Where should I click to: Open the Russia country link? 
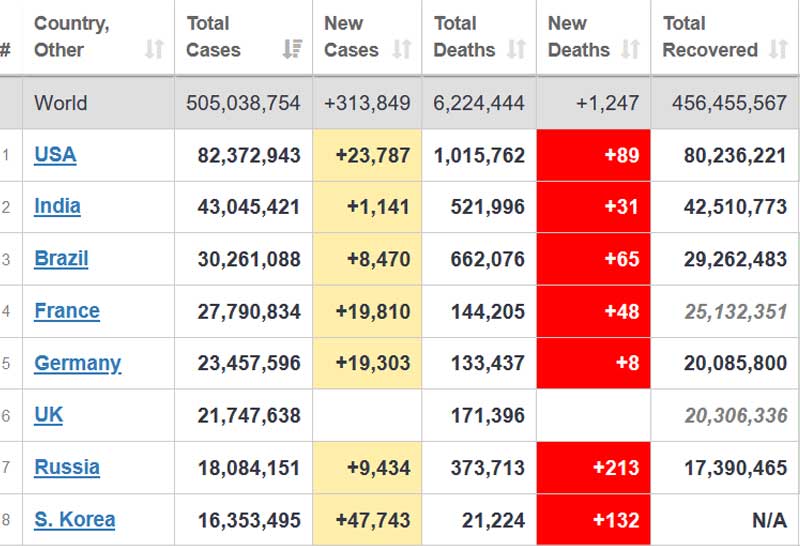(x=67, y=467)
